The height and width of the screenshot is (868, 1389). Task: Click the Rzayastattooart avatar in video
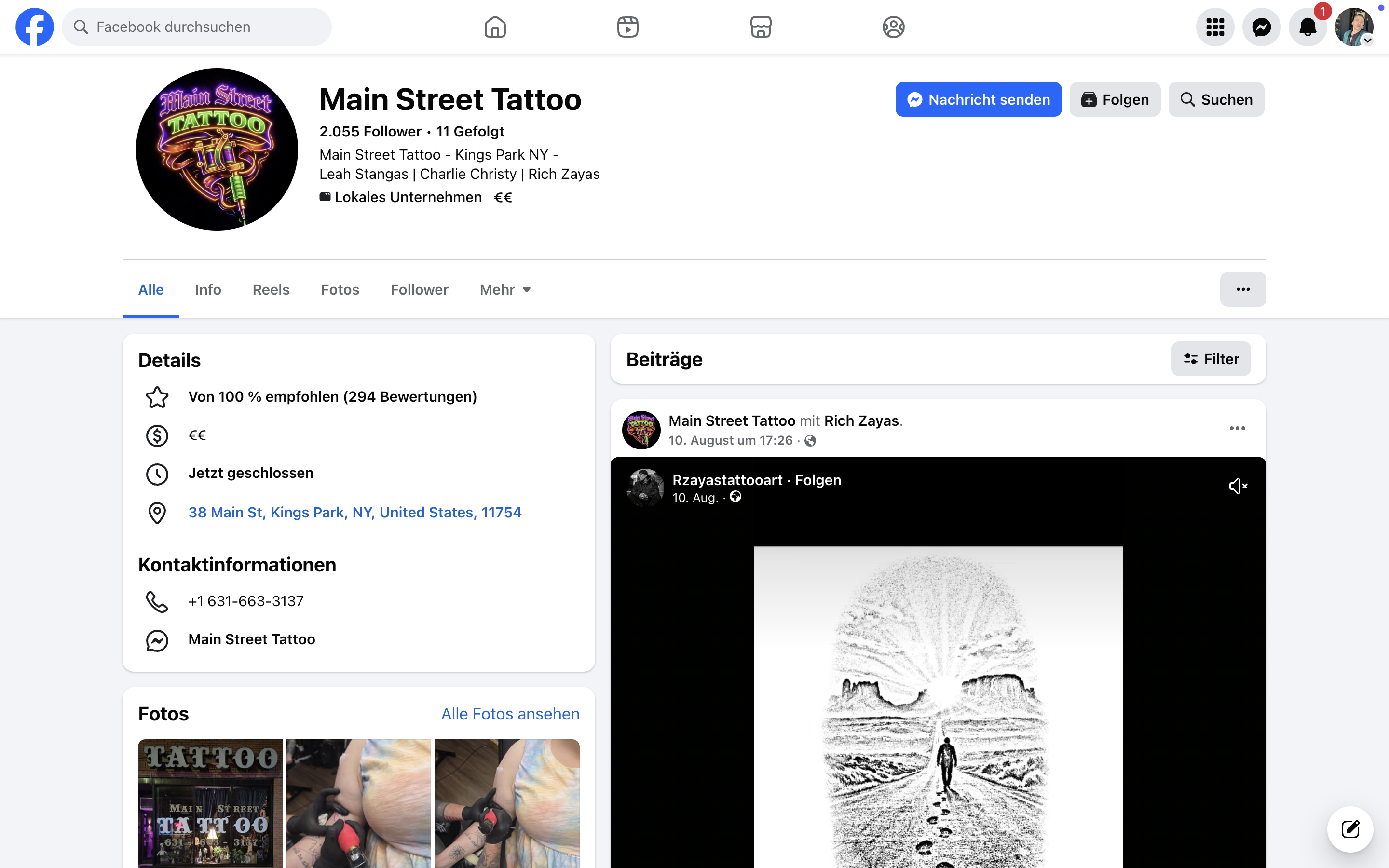click(645, 488)
